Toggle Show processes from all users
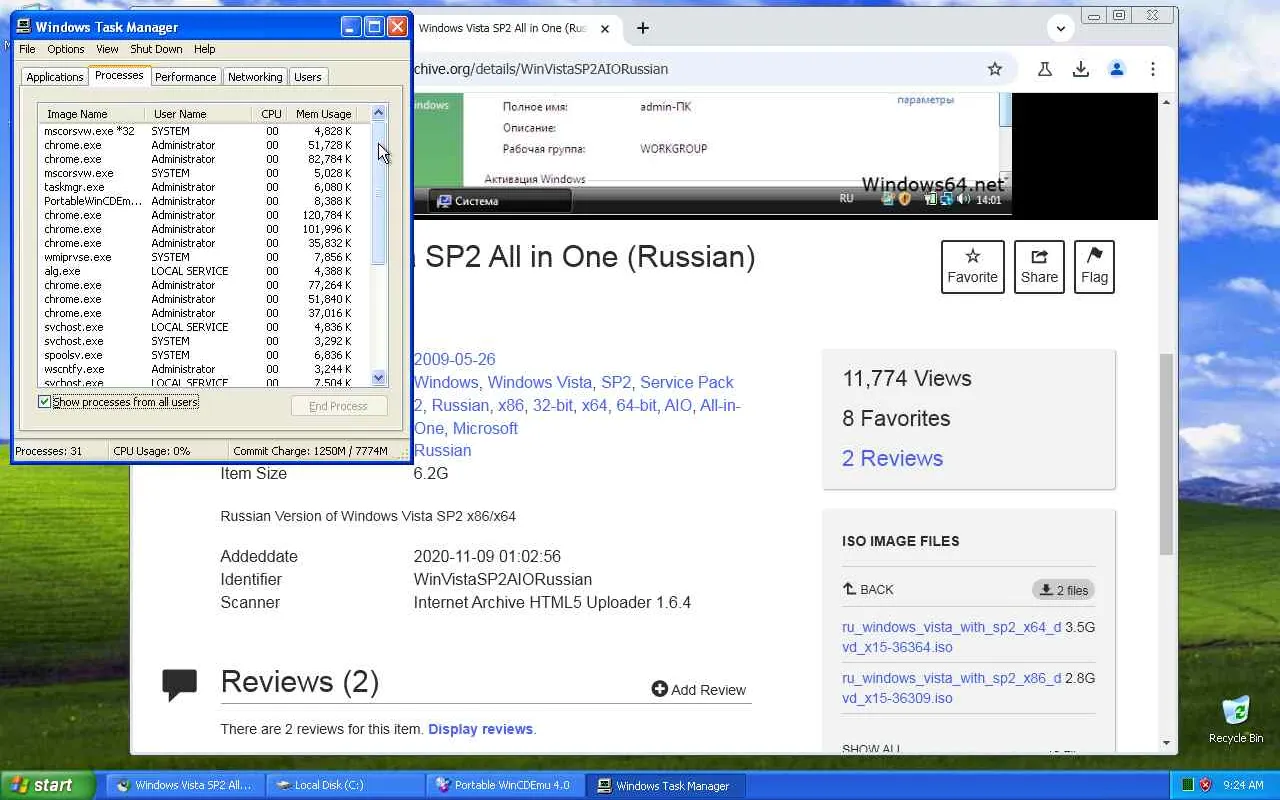1280x800 pixels. tap(44, 402)
